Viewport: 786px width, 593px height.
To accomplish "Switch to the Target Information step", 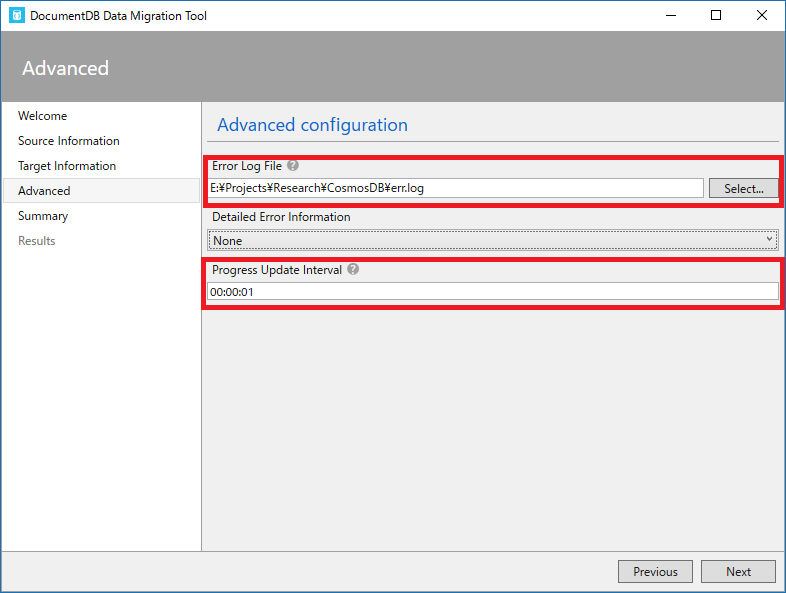I will (67, 166).
